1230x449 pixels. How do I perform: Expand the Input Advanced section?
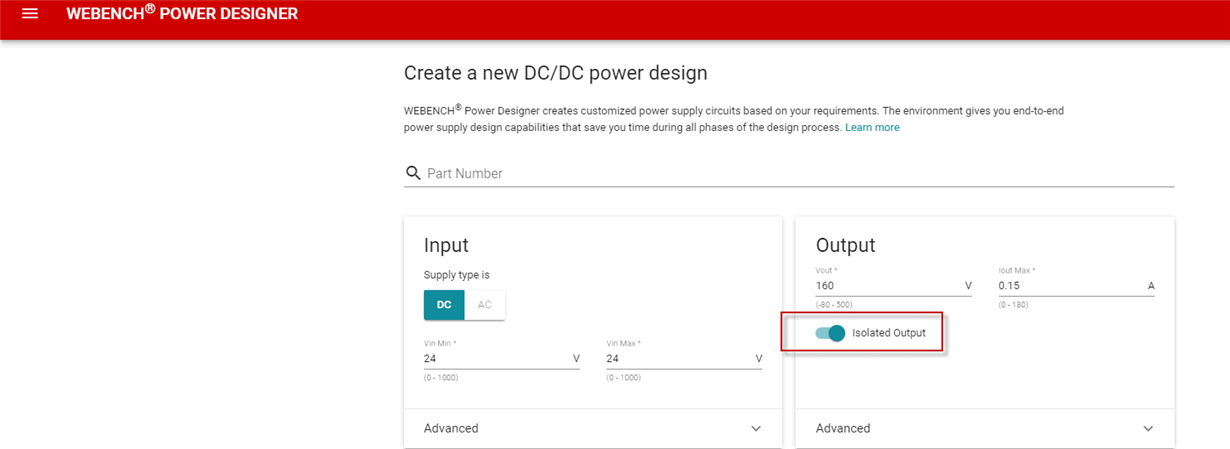pos(593,428)
